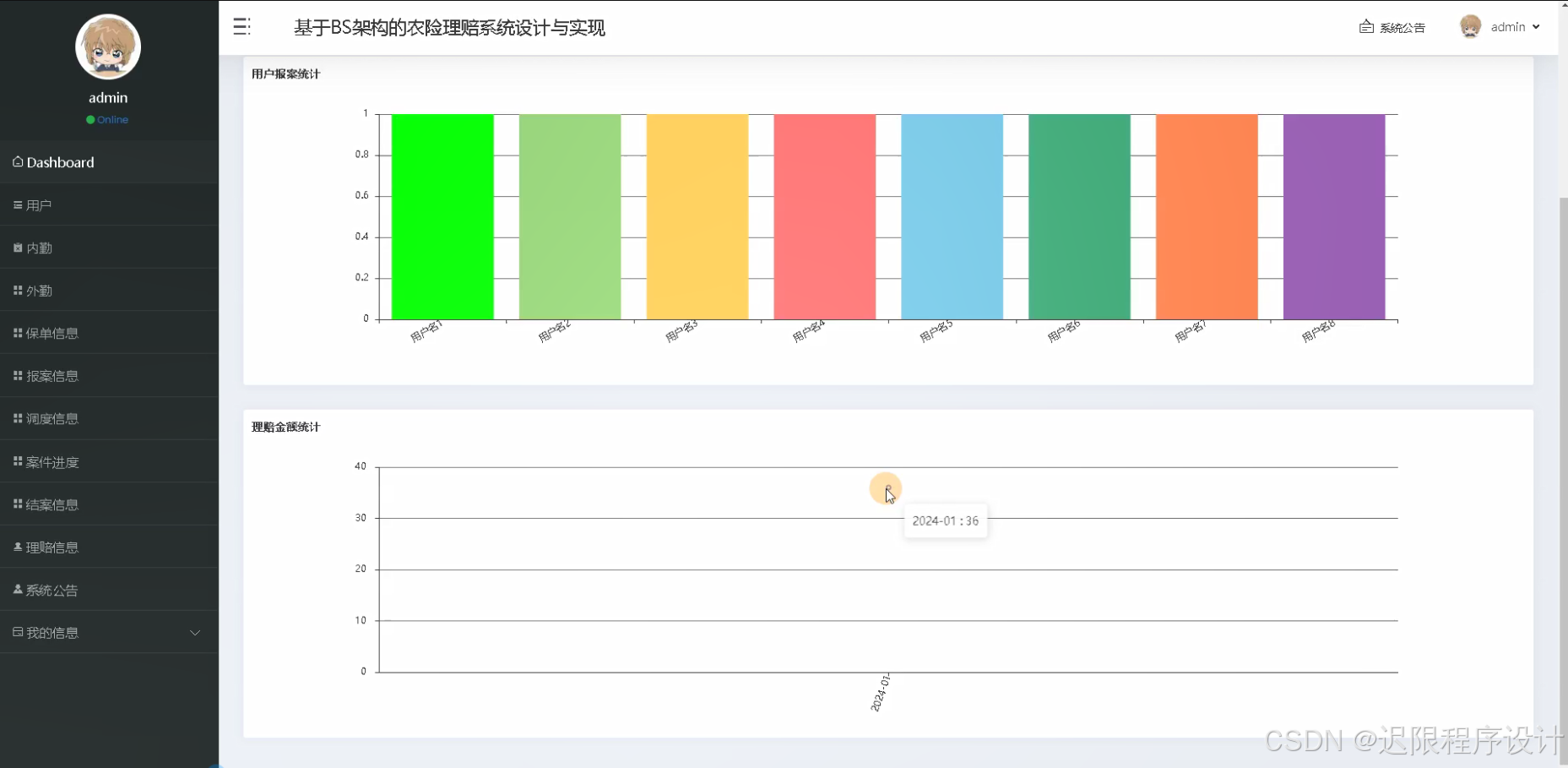Click the red bar for 用户名4

click(825, 217)
